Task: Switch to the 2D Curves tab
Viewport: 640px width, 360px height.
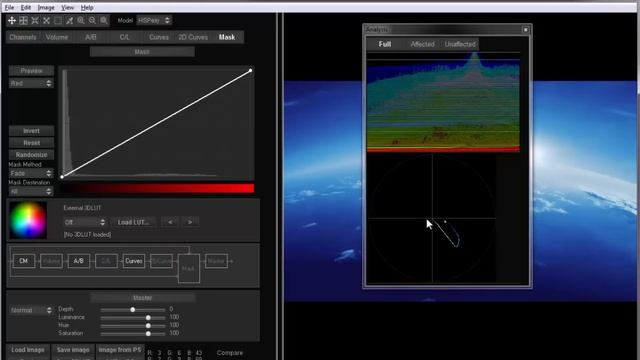Action: (193, 37)
